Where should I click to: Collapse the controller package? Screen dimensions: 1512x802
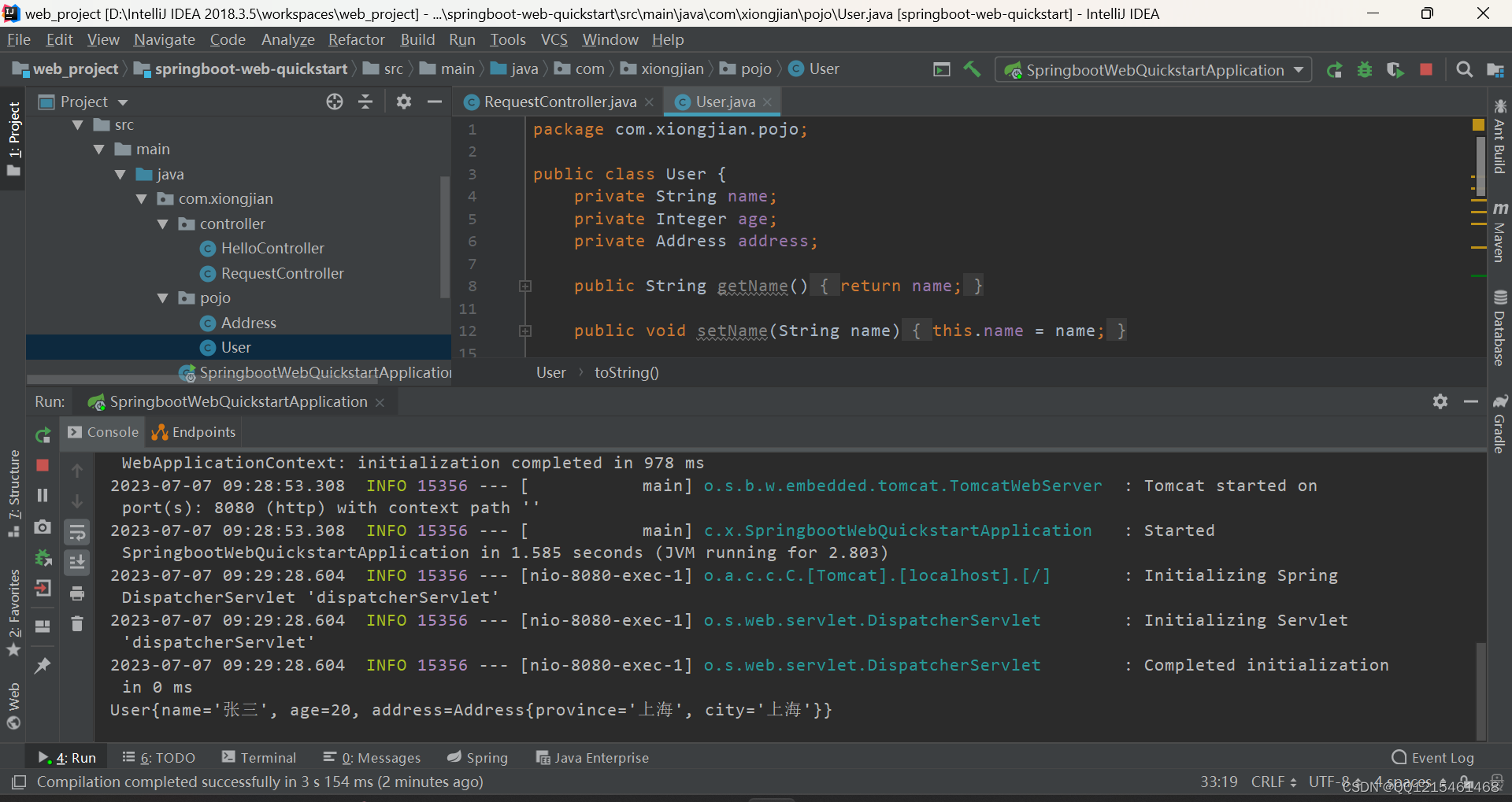pos(162,224)
